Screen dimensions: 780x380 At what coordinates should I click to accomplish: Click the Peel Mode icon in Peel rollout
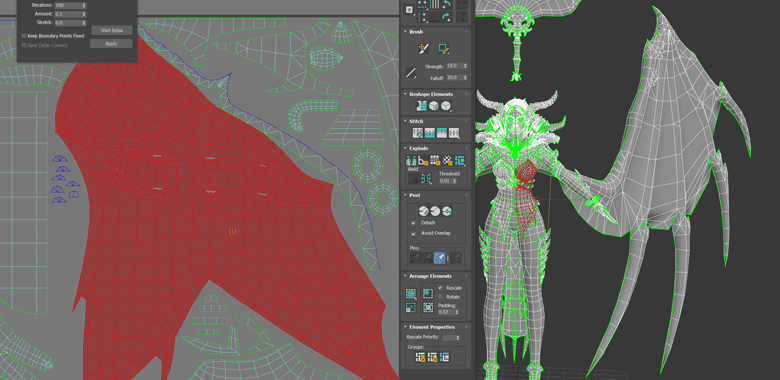(435, 211)
